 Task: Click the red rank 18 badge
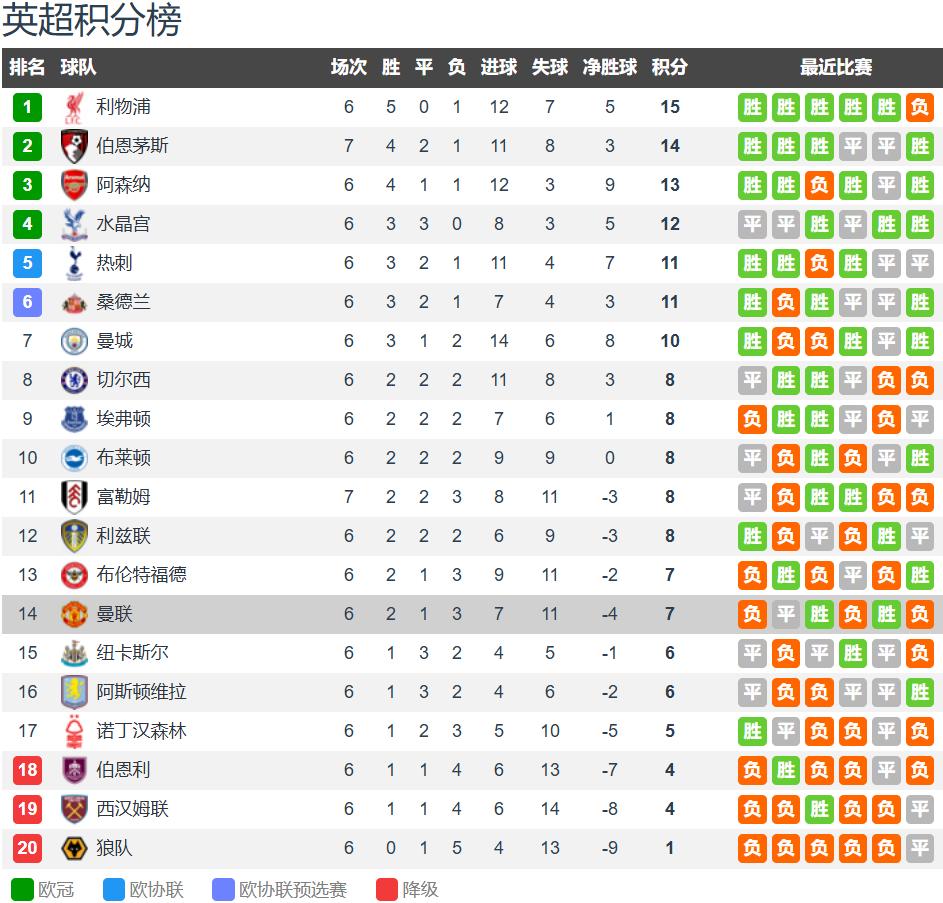coord(27,770)
